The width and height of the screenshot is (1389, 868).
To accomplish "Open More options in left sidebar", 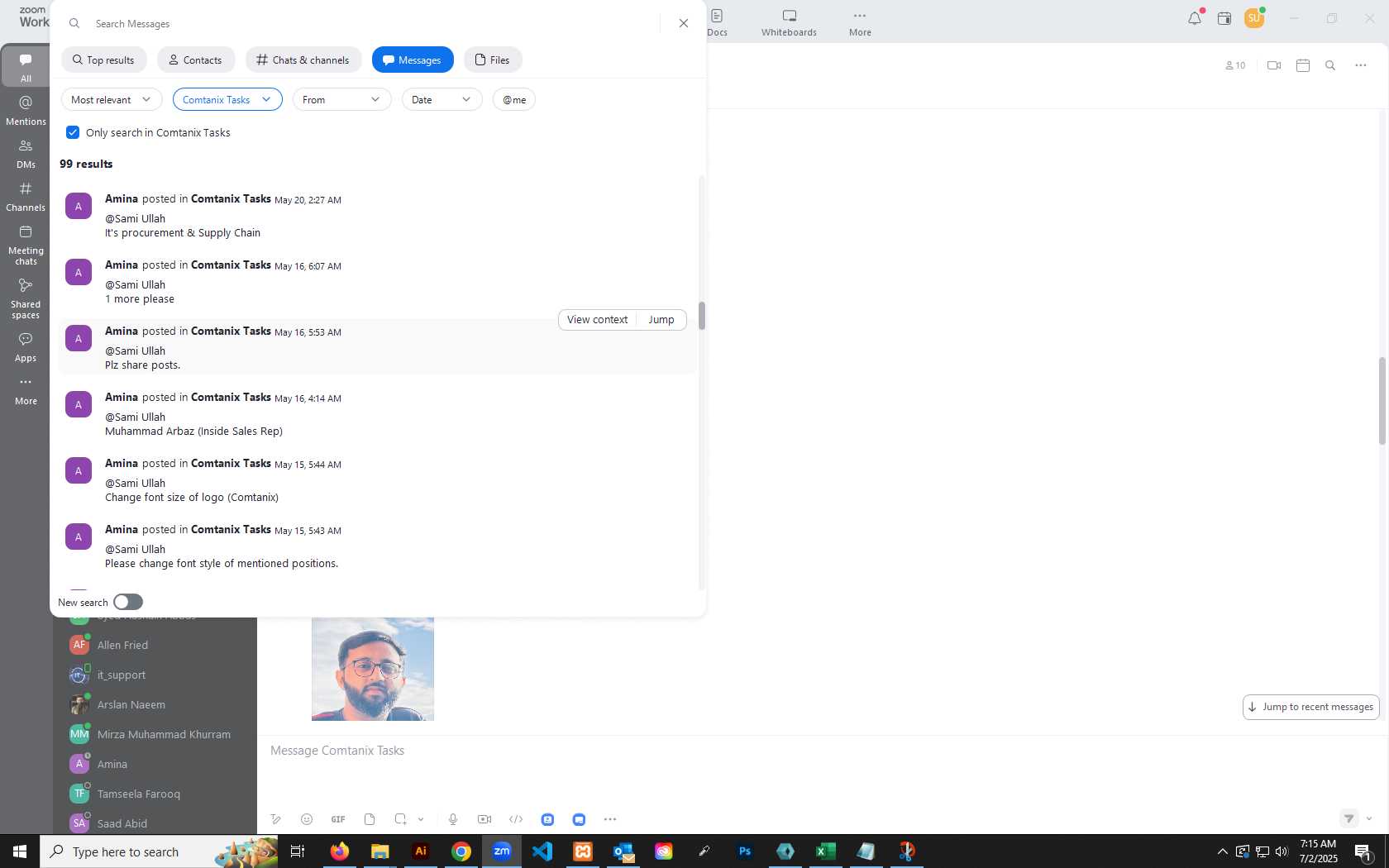I will pyautogui.click(x=26, y=390).
